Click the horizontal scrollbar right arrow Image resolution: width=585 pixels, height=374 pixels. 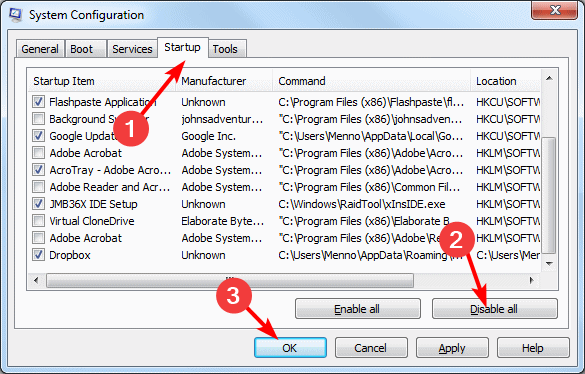531,280
